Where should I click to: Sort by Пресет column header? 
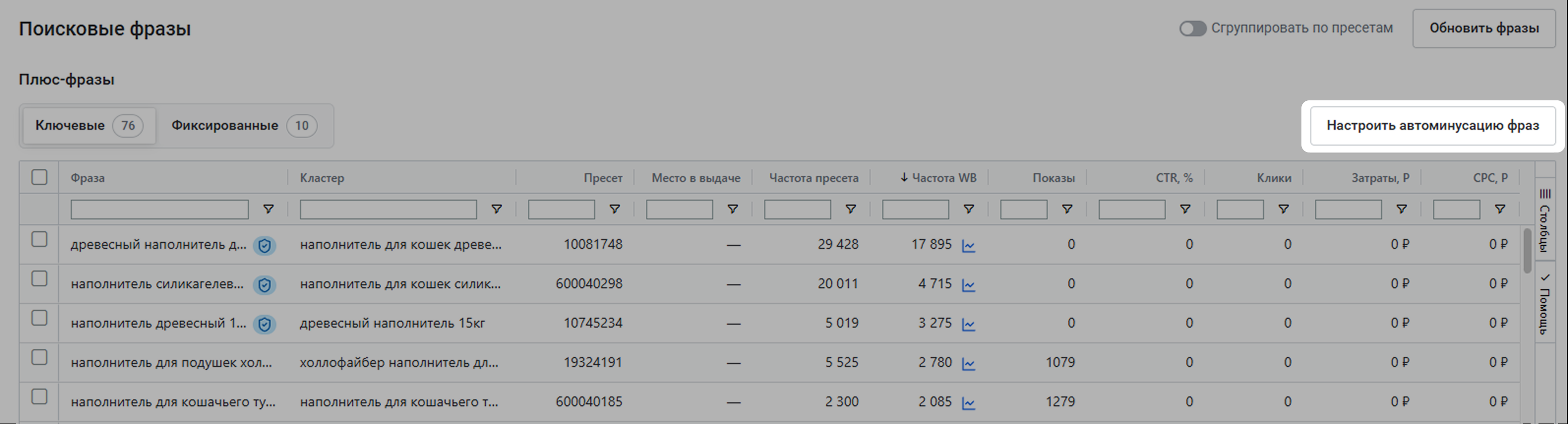point(603,178)
